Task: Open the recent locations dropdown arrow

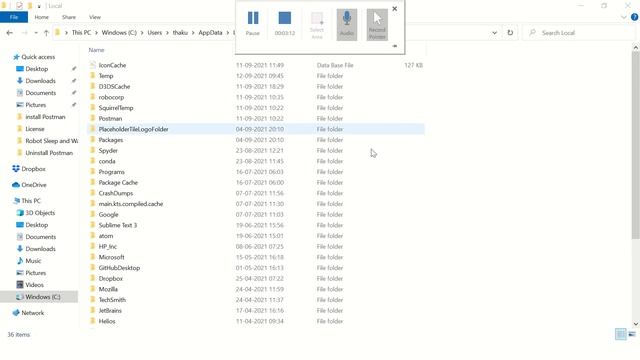Action: point(36,33)
